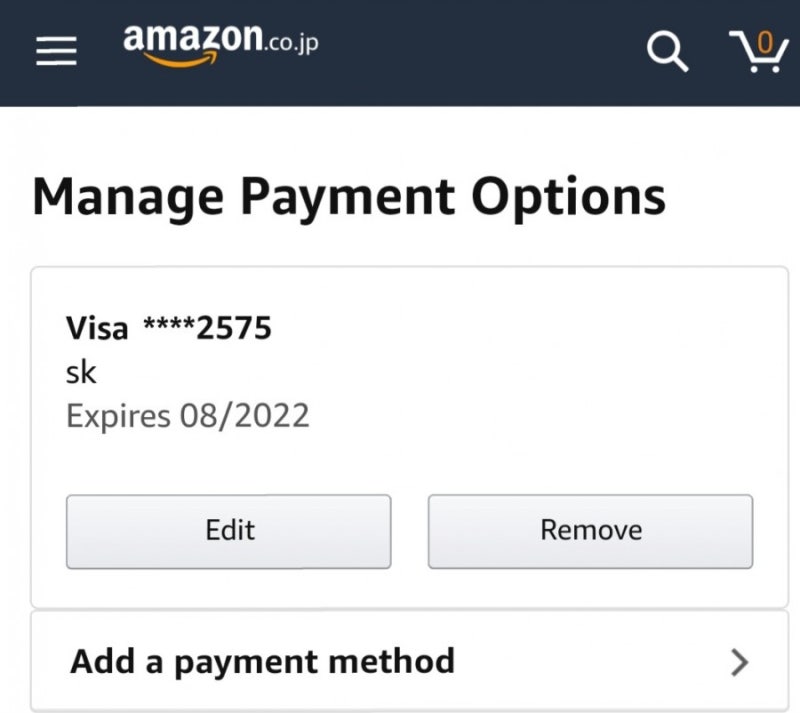Click the word Visa on the card
The width and height of the screenshot is (800, 713).
97,327
